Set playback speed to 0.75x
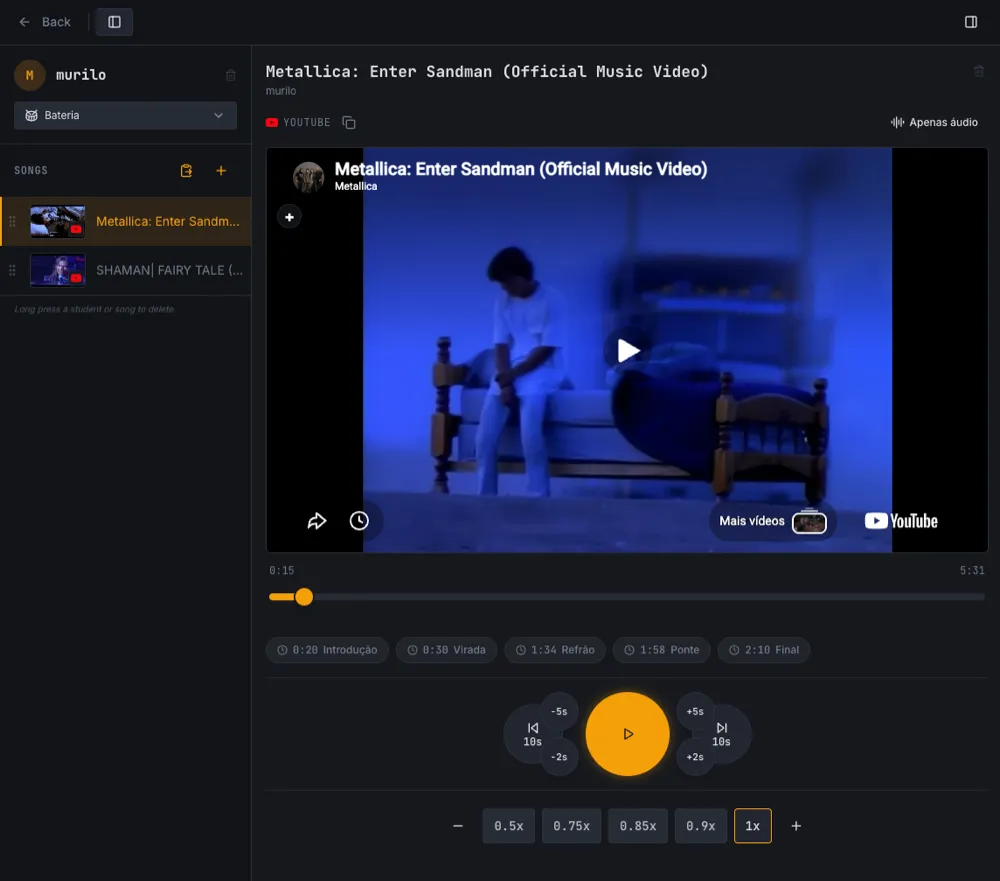Screen dimensions: 1000x881 click(x=571, y=826)
